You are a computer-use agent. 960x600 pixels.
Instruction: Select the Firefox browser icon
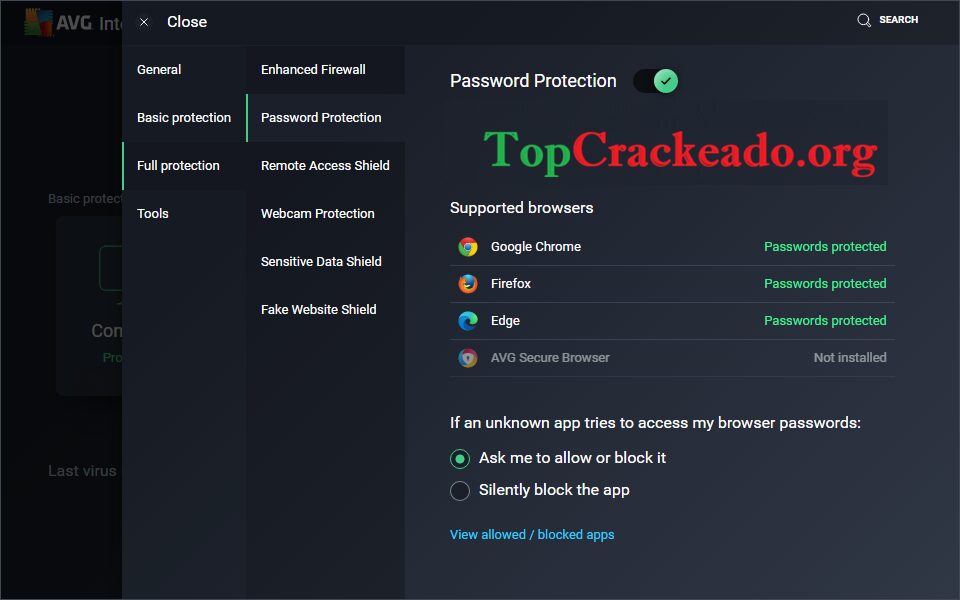pos(467,283)
